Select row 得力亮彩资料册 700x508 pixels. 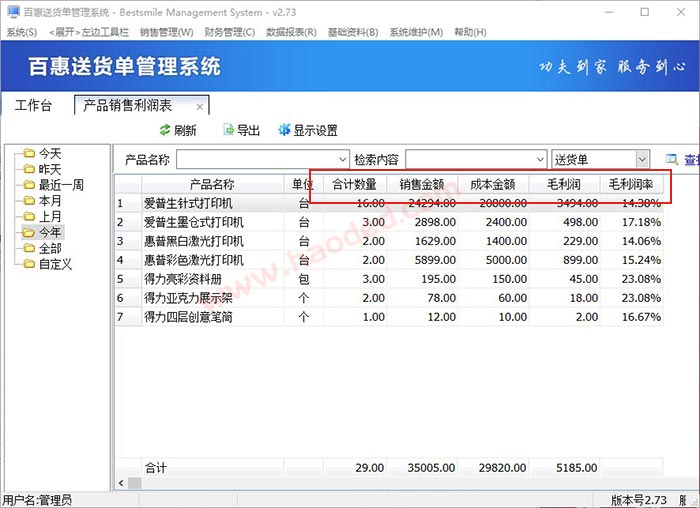pos(389,279)
